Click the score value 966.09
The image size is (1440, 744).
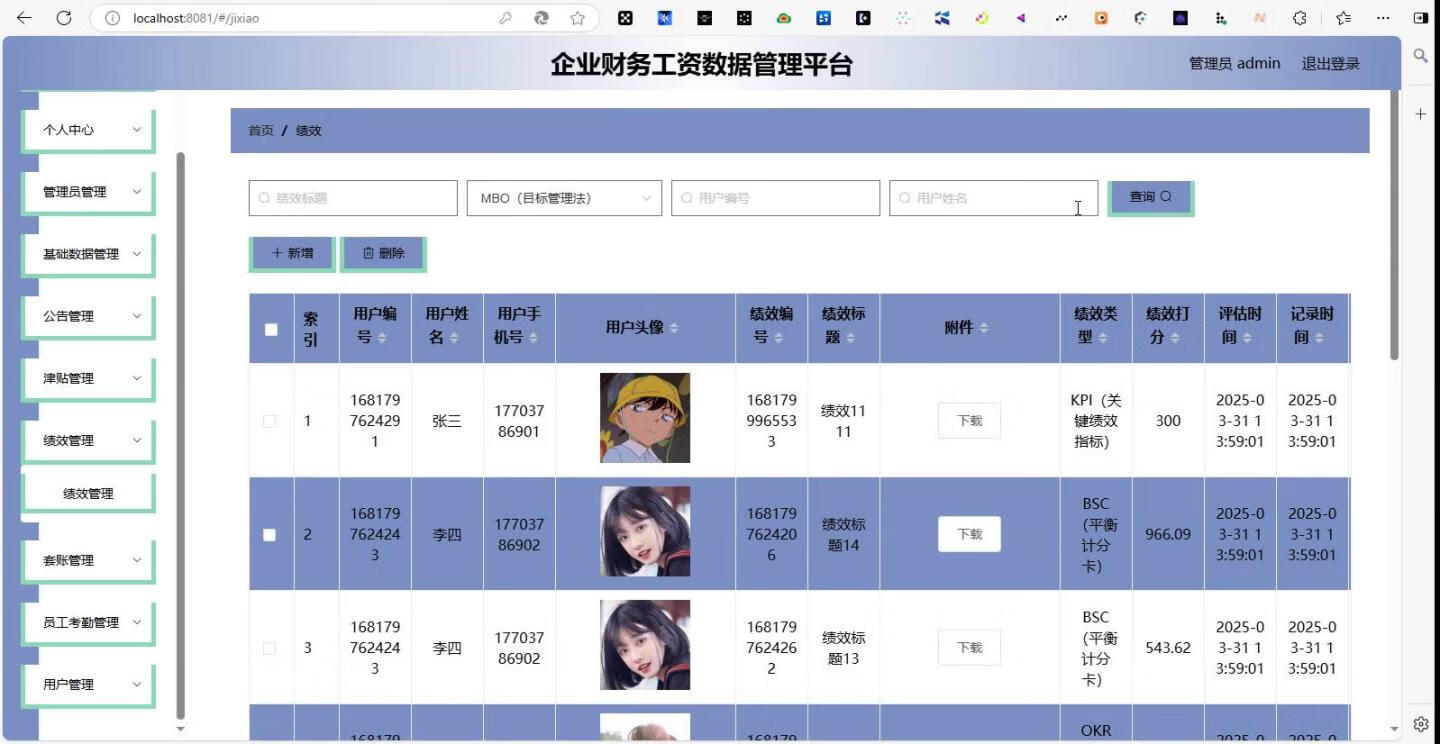pyautogui.click(x=1168, y=534)
